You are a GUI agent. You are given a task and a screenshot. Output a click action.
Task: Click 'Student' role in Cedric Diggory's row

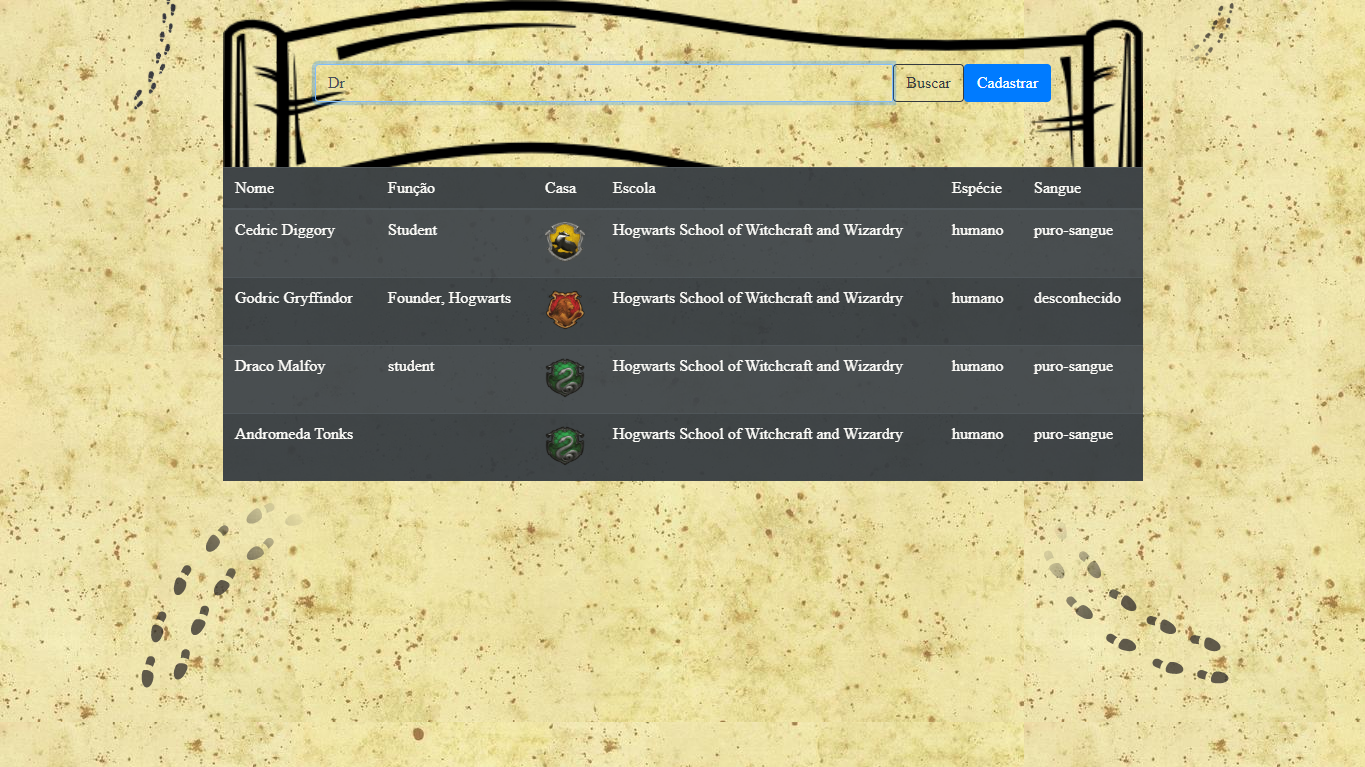pyautogui.click(x=412, y=230)
